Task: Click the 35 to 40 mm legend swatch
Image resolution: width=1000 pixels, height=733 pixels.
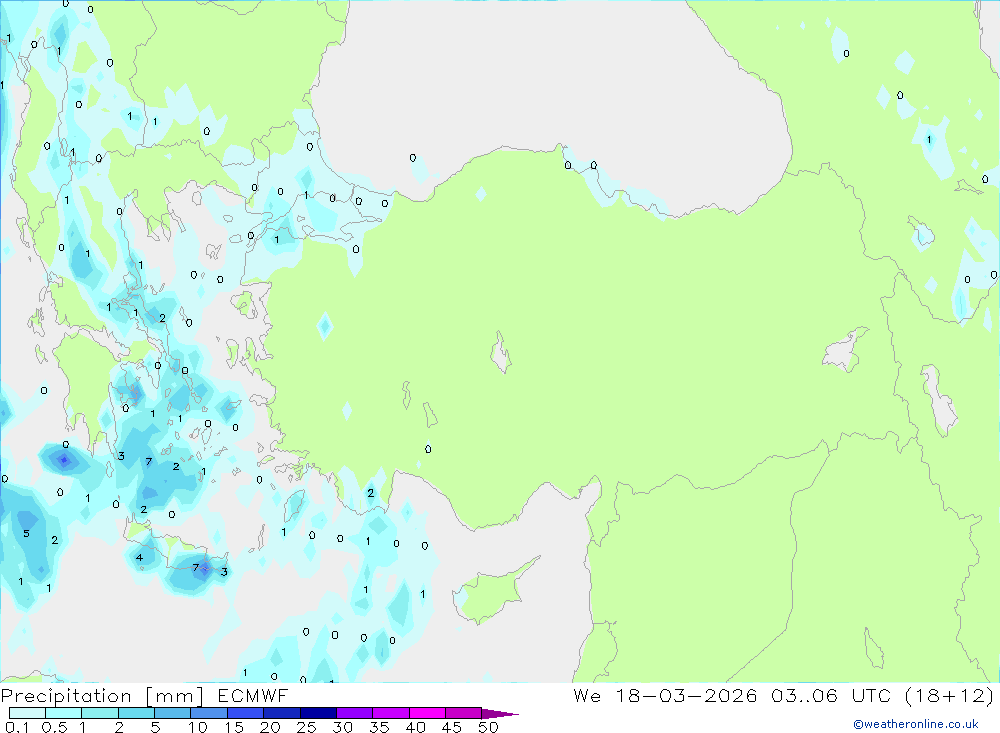Action: pos(391,713)
